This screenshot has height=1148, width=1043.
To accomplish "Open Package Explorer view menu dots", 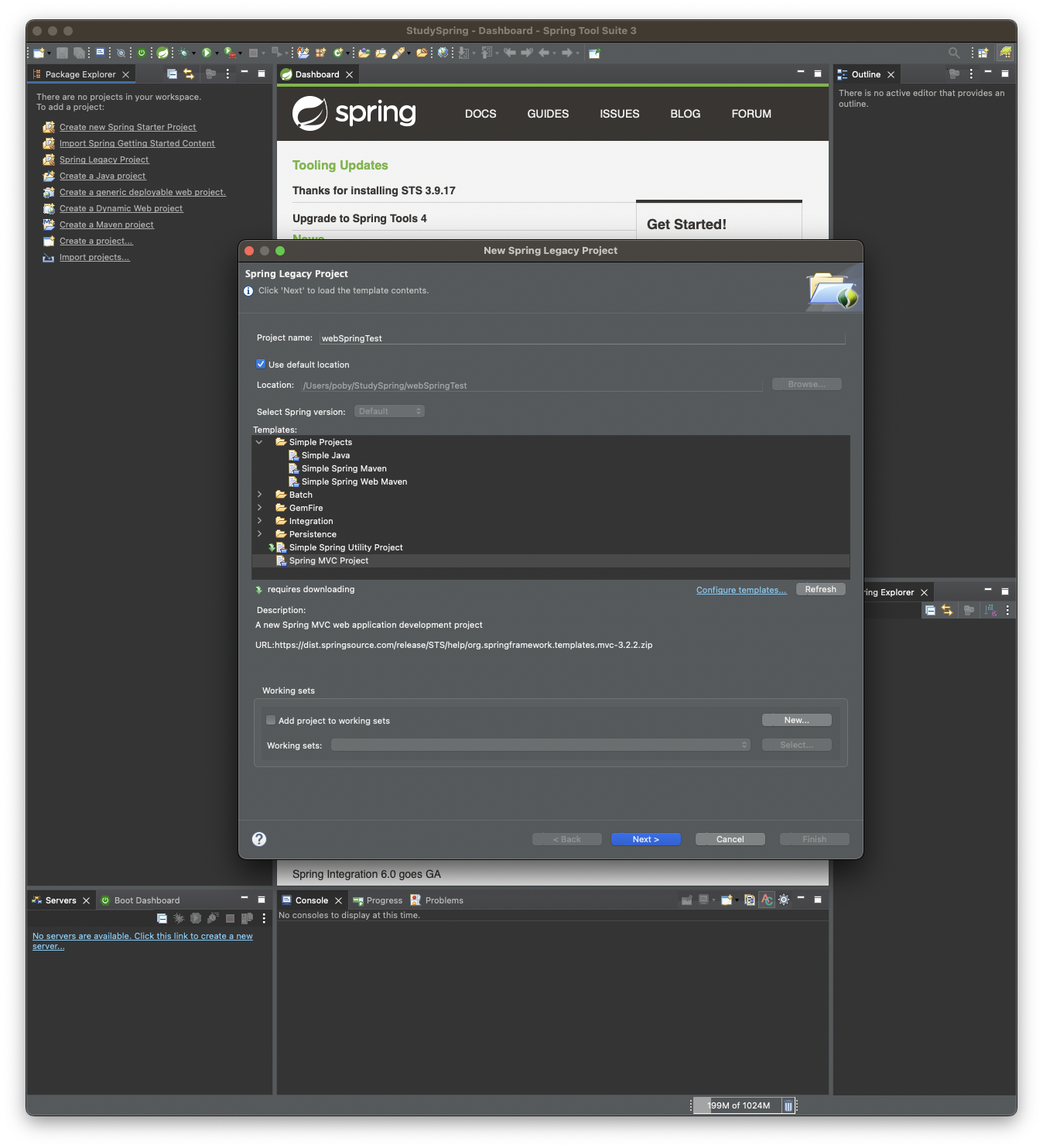I will [x=227, y=74].
